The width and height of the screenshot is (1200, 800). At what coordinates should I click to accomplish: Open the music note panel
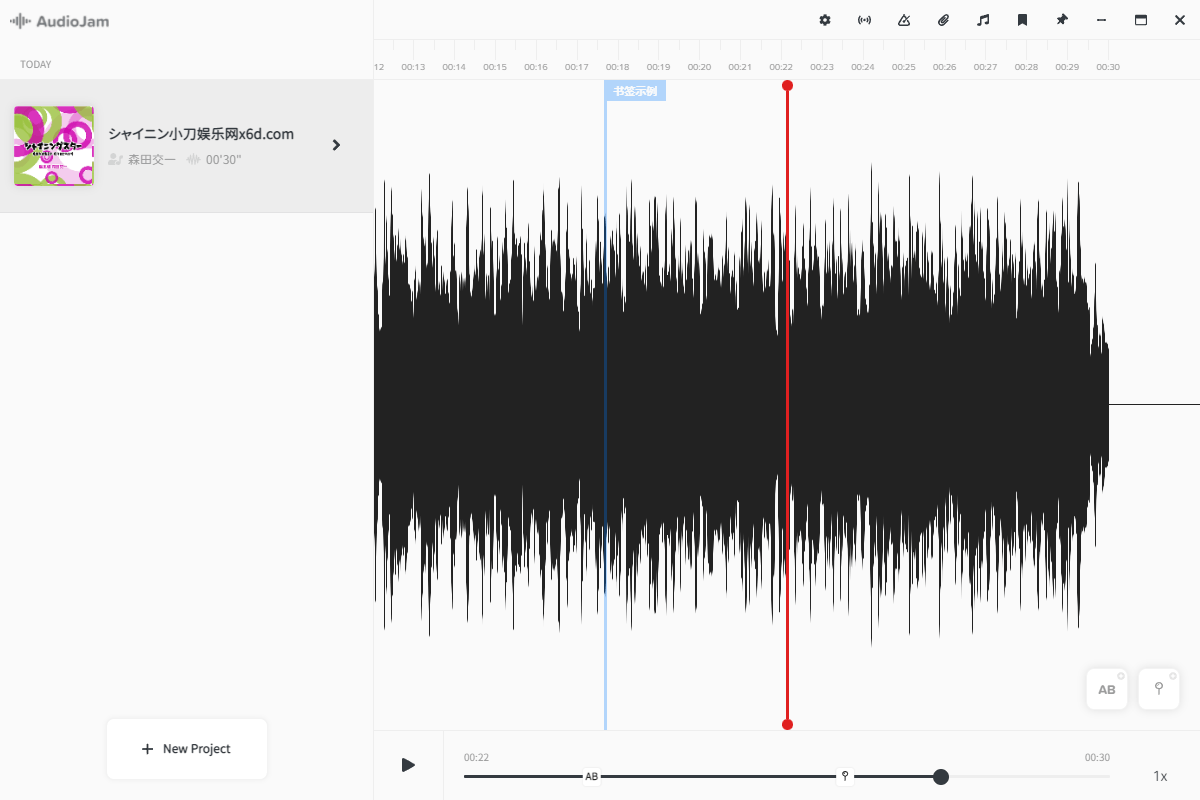(982, 20)
